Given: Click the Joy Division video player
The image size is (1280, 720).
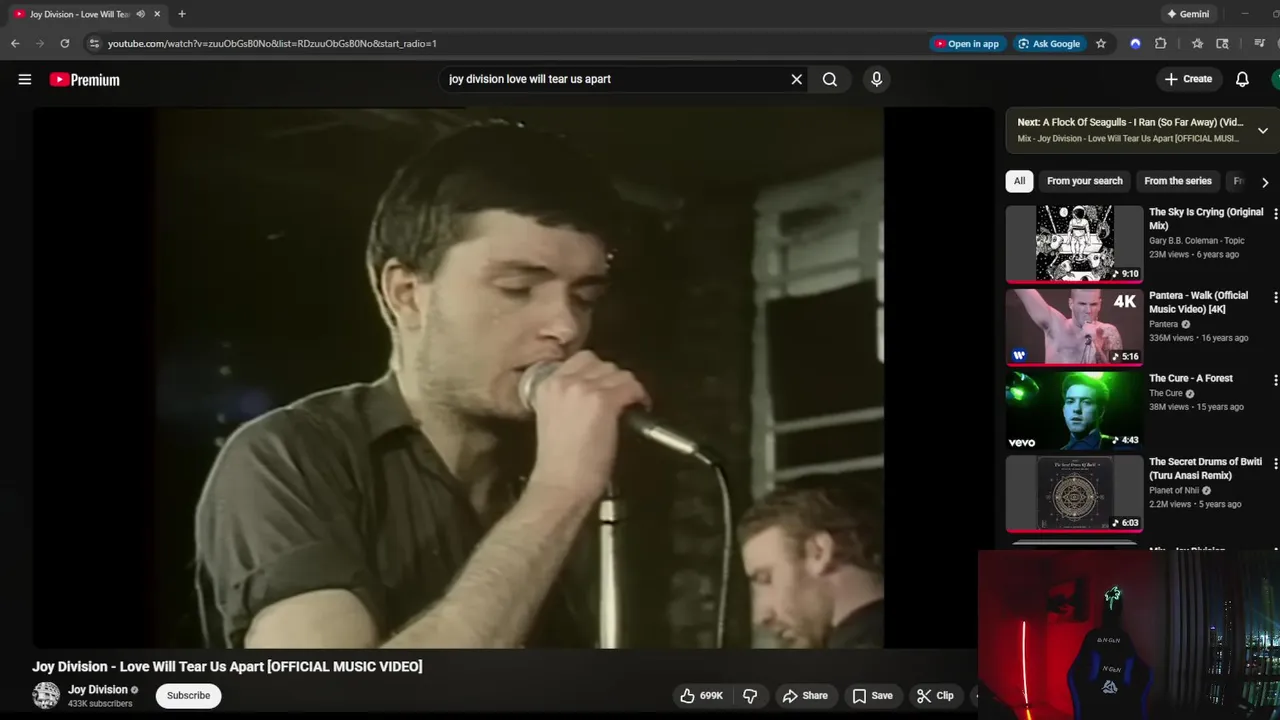Looking at the screenshot, I should (x=513, y=378).
